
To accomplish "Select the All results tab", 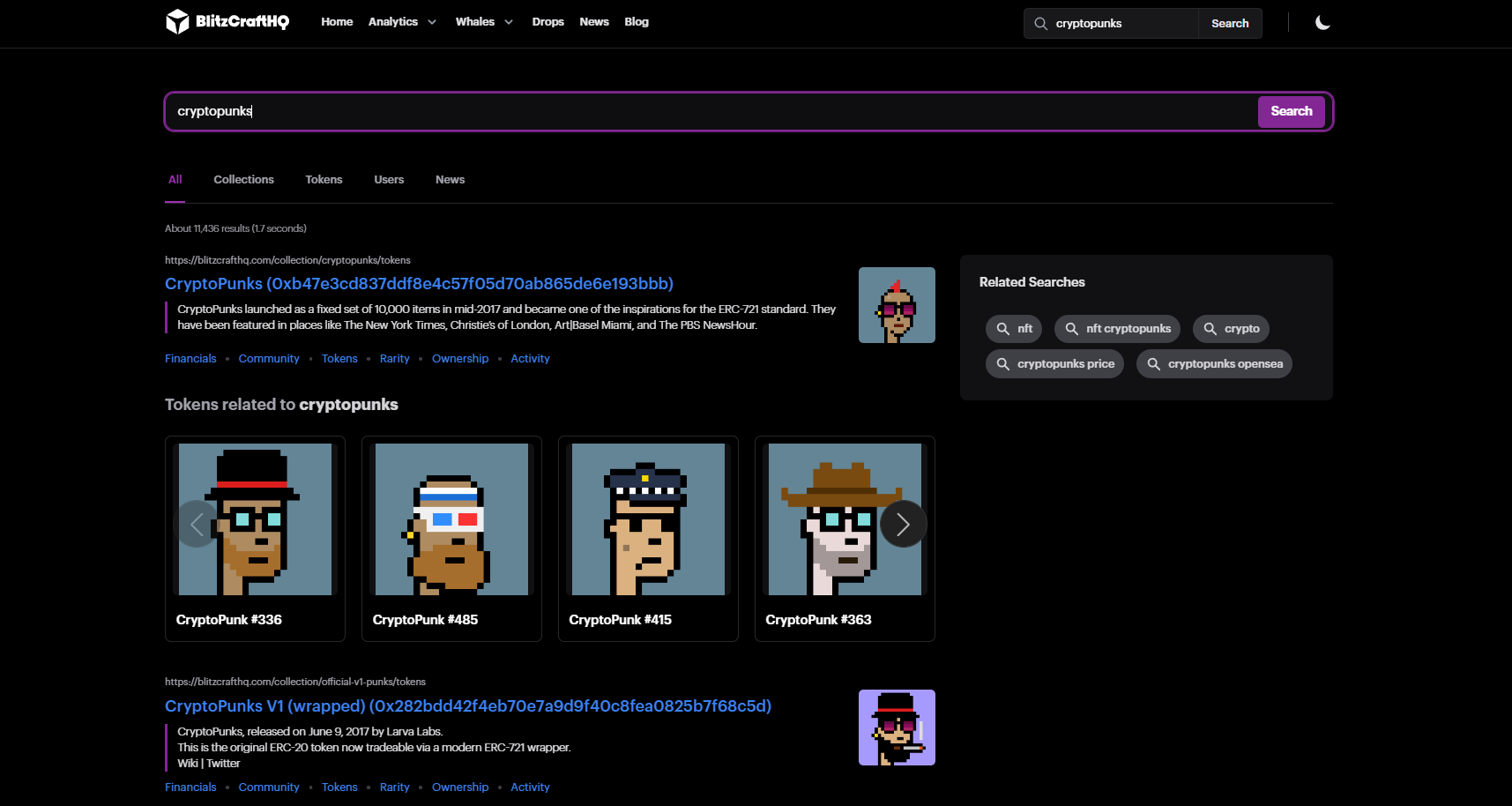I will 175,180.
